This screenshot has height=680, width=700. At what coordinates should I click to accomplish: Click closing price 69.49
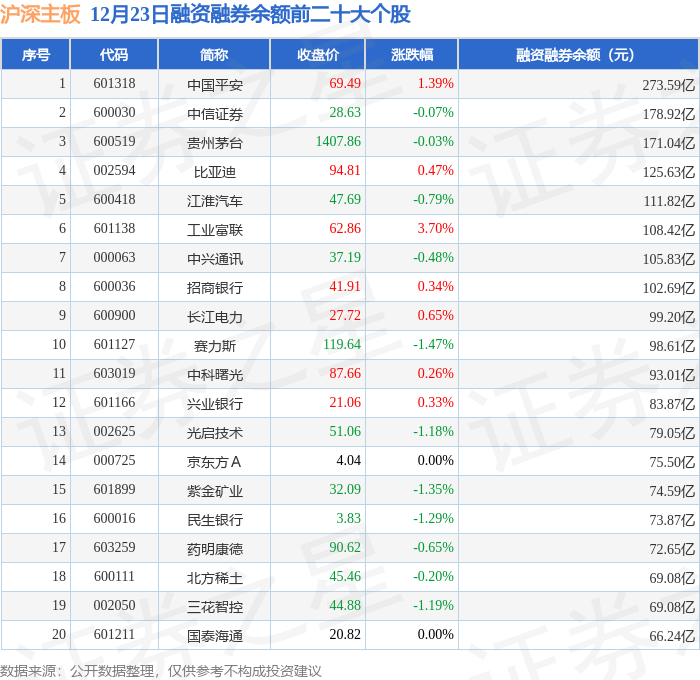(x=345, y=83)
